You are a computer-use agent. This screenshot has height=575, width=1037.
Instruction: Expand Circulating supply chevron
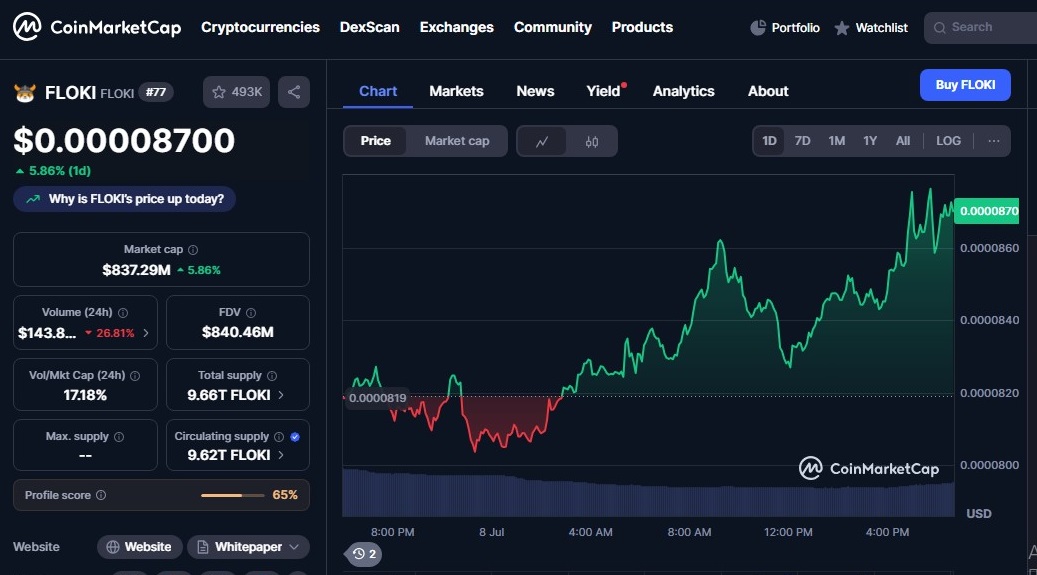tap(281, 455)
